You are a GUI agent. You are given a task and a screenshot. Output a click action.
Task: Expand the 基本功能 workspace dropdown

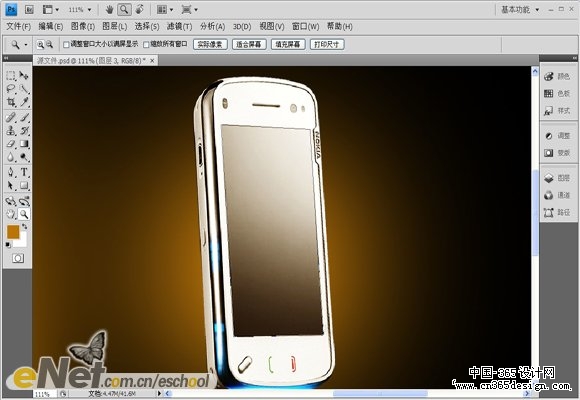pos(520,10)
